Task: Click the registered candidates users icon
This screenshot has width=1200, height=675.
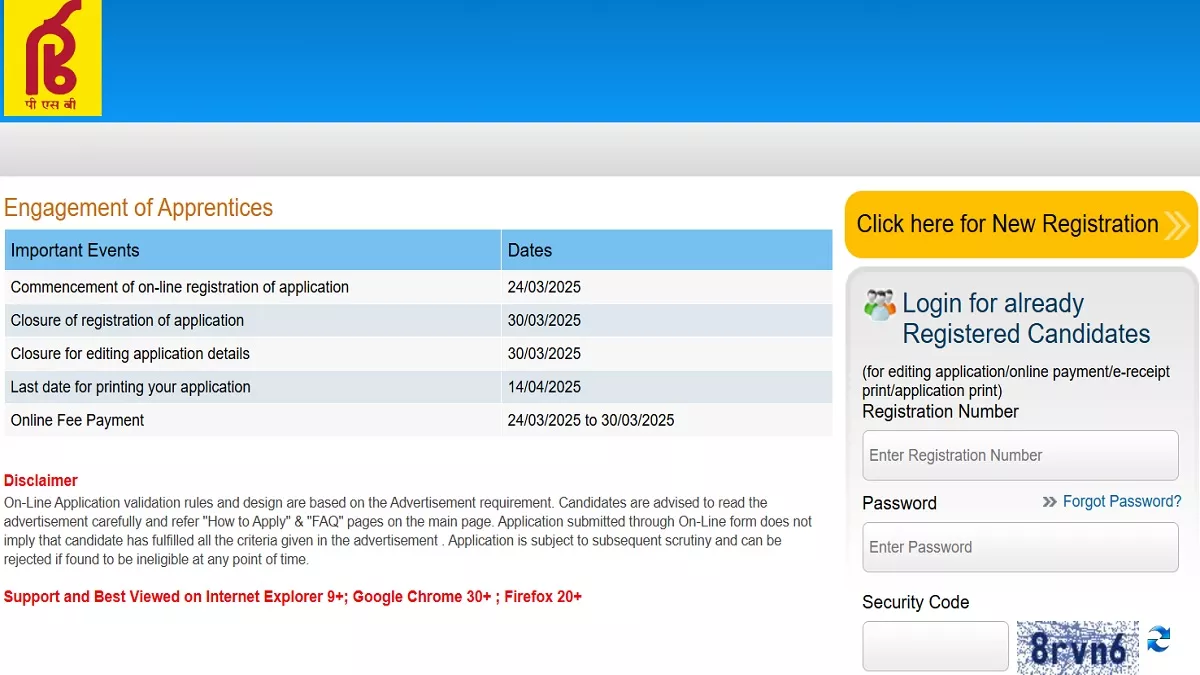Action: pos(879,304)
